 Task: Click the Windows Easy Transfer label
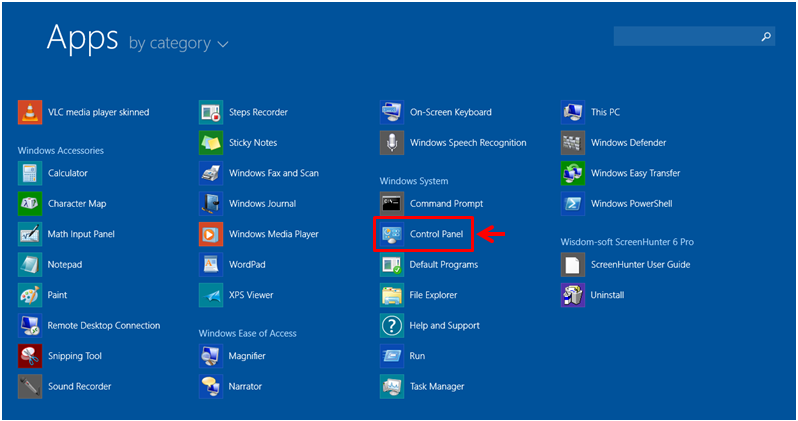(635, 174)
